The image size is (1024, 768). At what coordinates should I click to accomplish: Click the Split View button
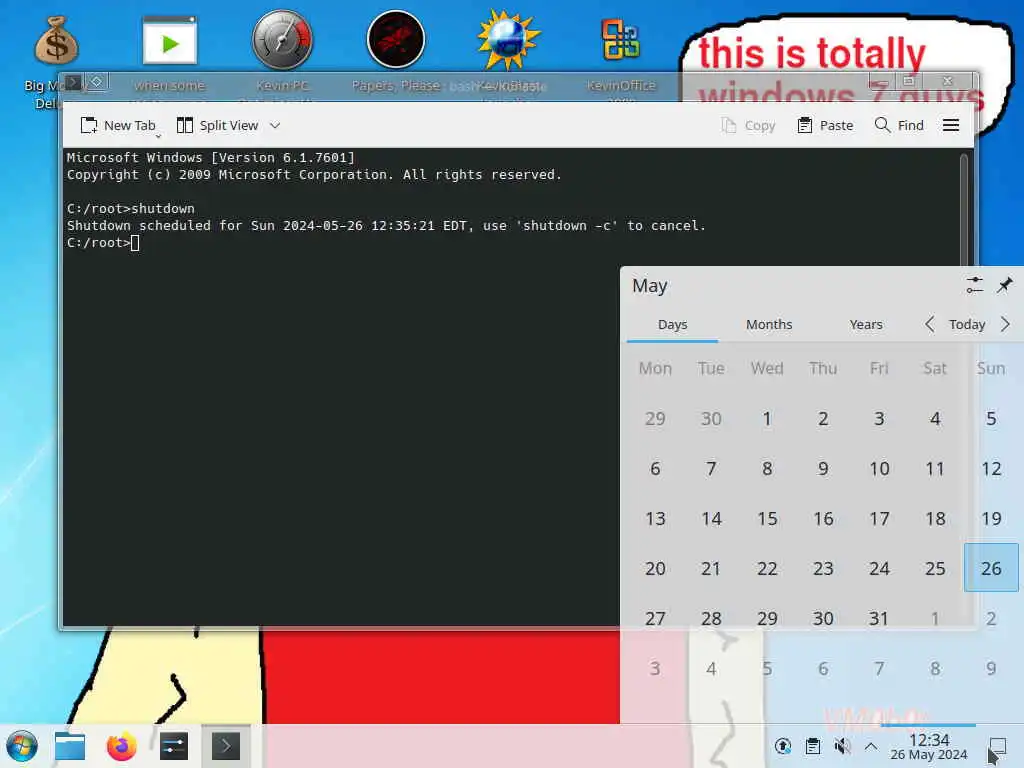pos(218,125)
